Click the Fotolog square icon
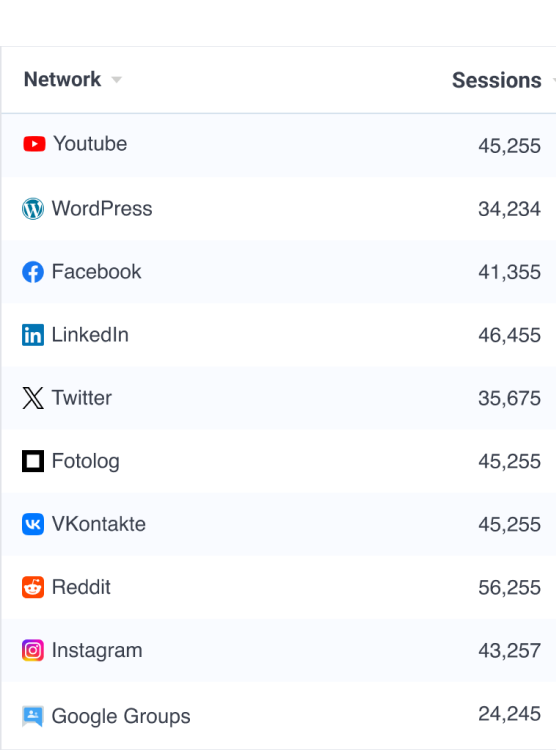The width and height of the screenshot is (556, 750). pos(33,461)
